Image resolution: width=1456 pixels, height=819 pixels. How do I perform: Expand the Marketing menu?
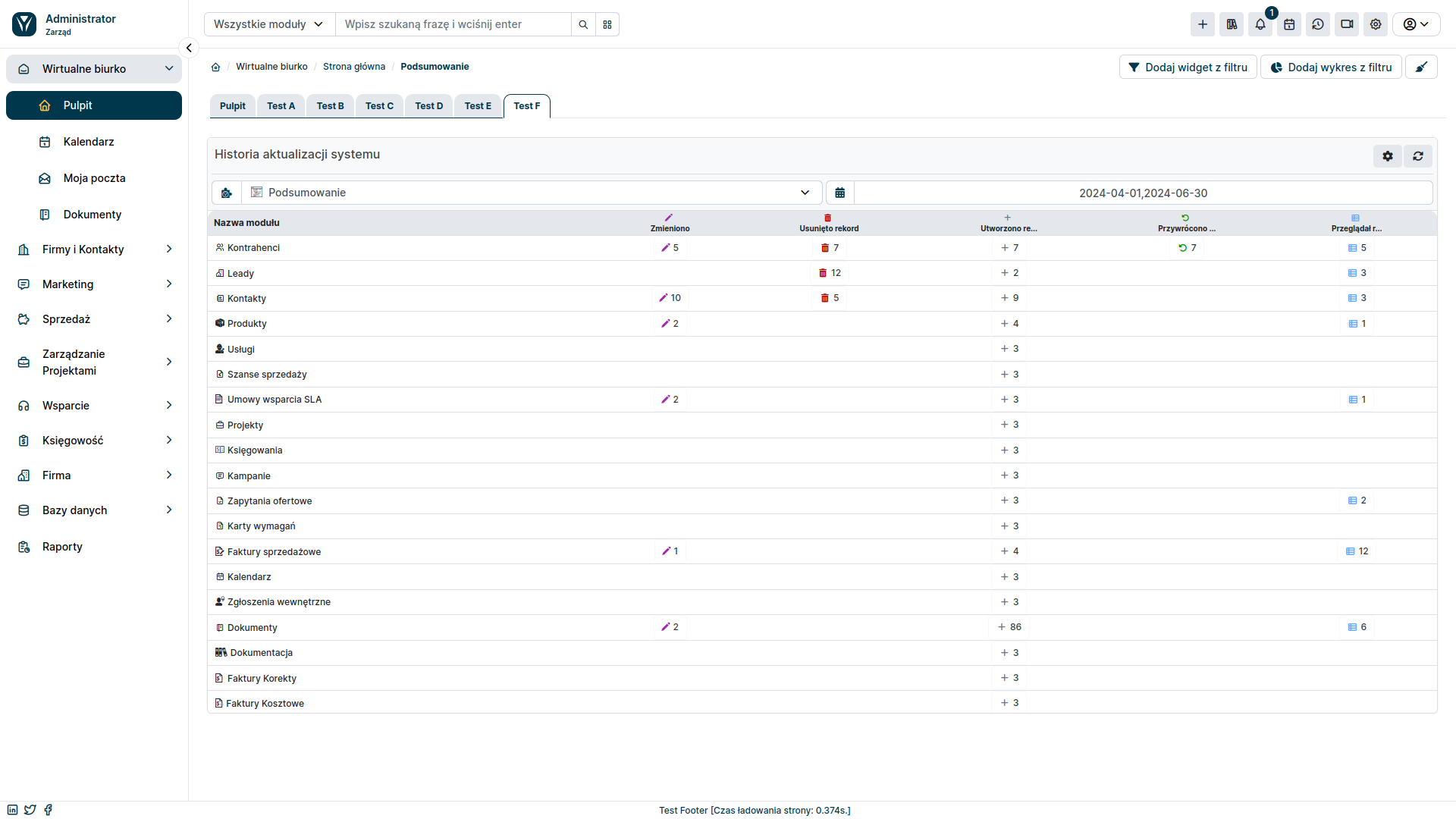click(94, 284)
